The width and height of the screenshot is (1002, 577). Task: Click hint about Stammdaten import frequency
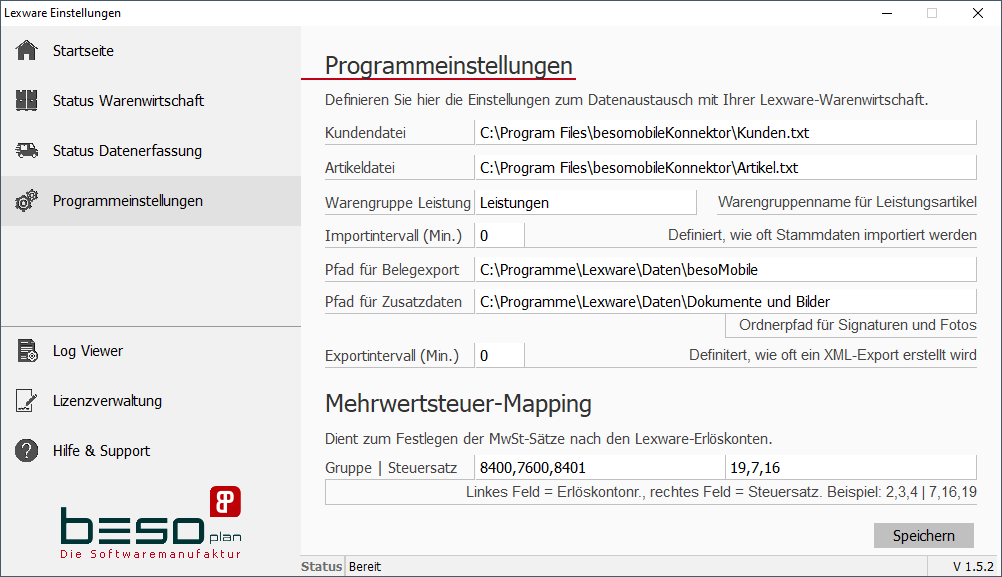coord(822,235)
